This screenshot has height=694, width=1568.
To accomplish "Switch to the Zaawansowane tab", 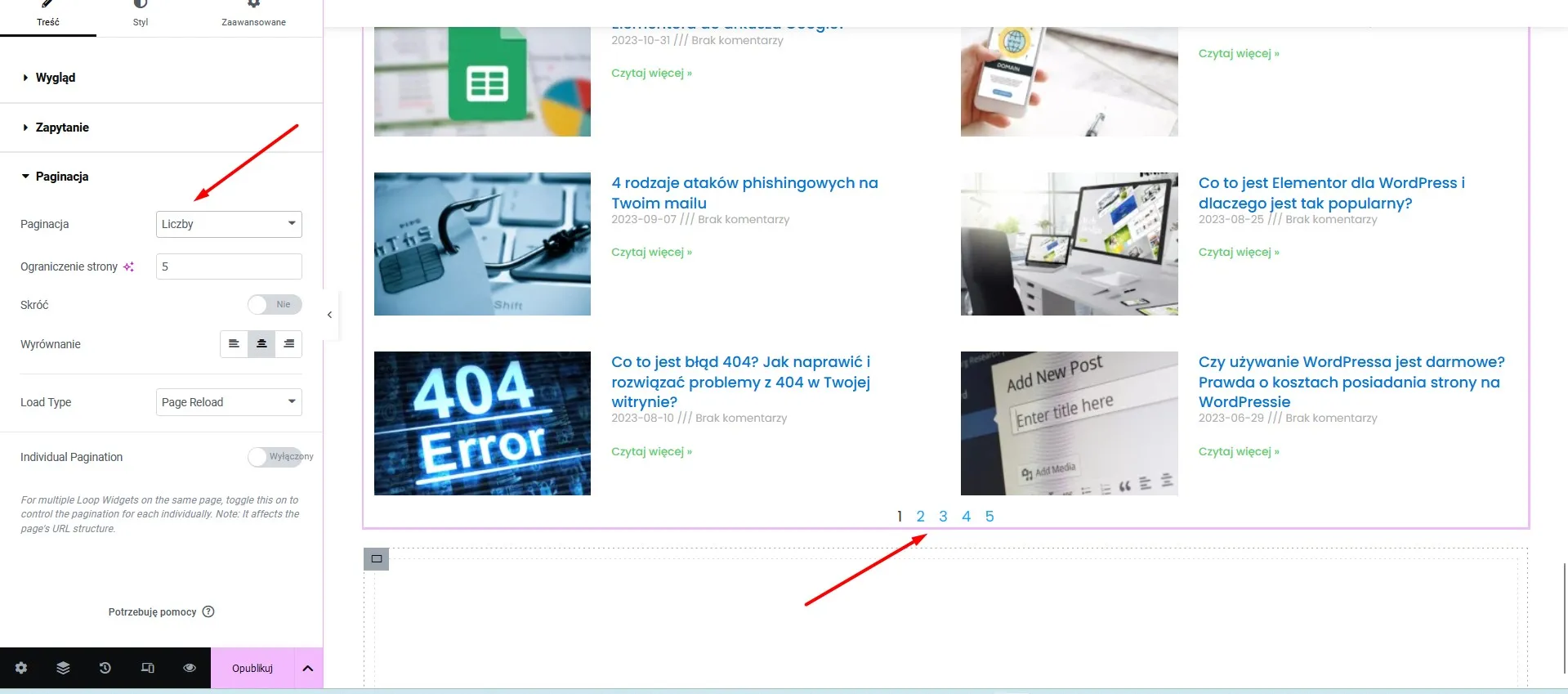I will point(253,16).
